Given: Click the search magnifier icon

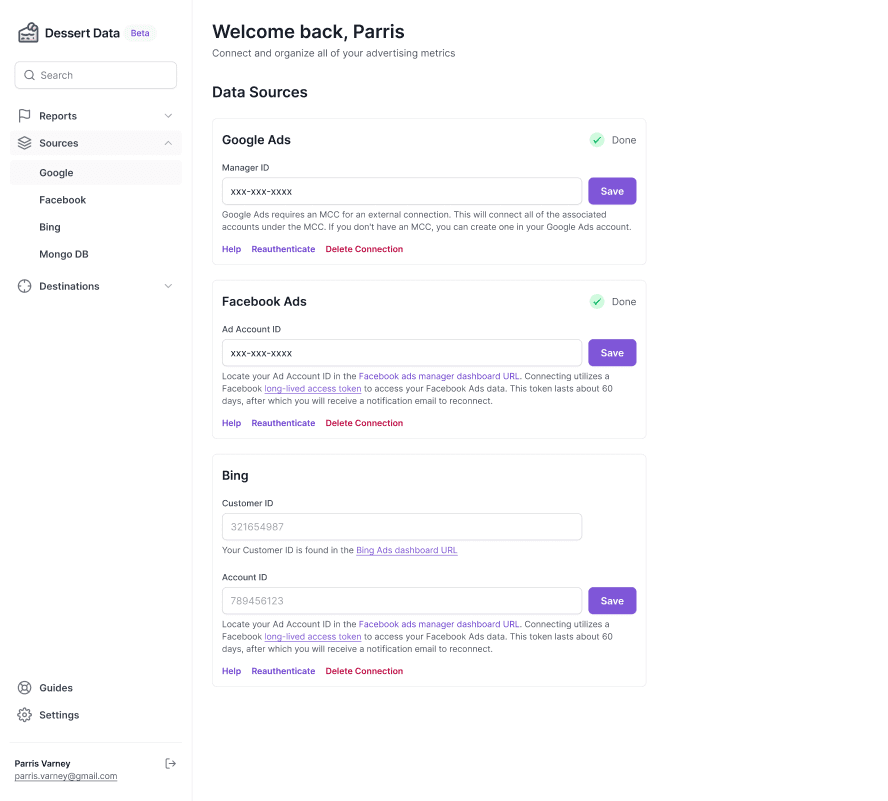Looking at the screenshot, I should 29,75.
